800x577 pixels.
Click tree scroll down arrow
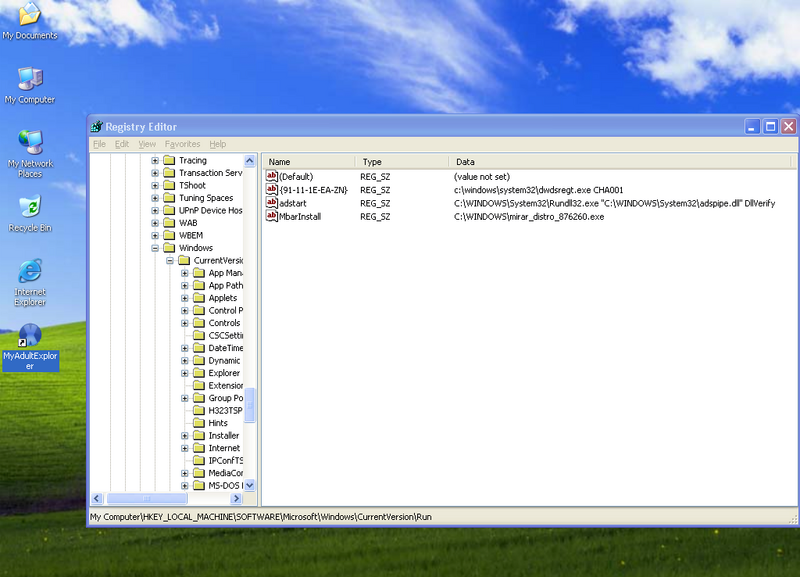tap(249, 485)
